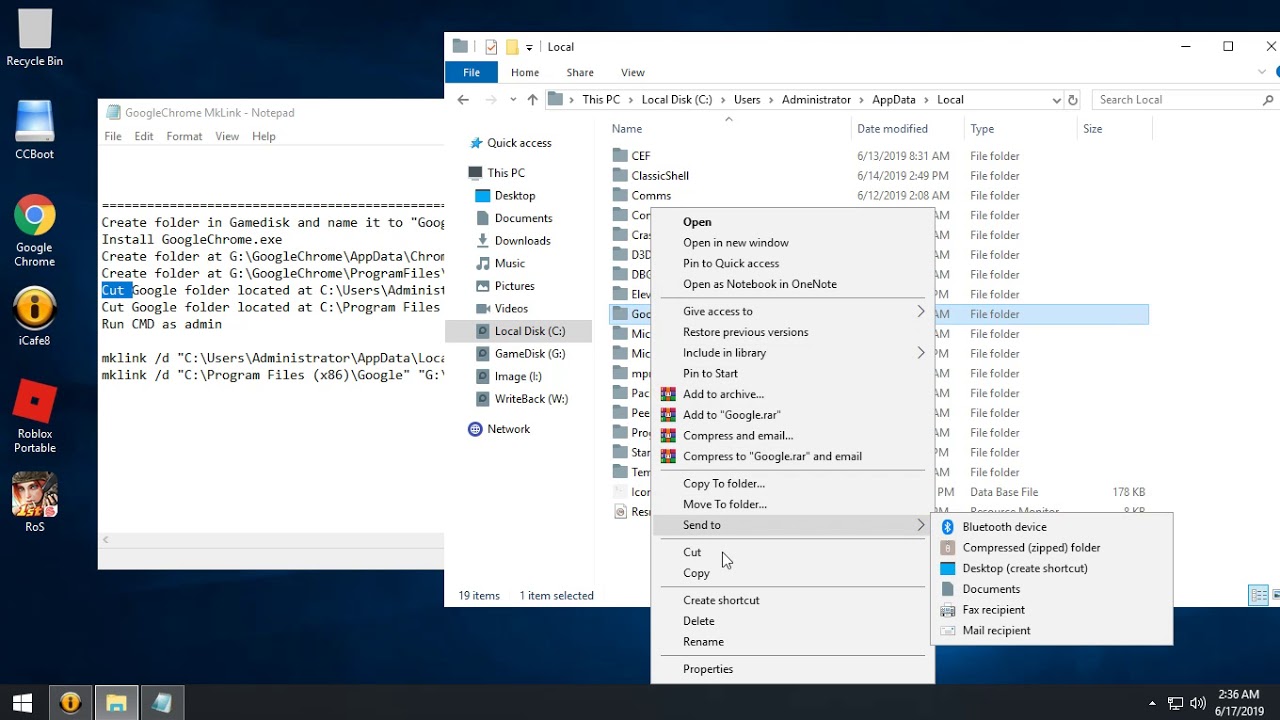Image resolution: width=1280 pixels, height=720 pixels.
Task: Sort by the Size column header
Action: click(x=1092, y=129)
